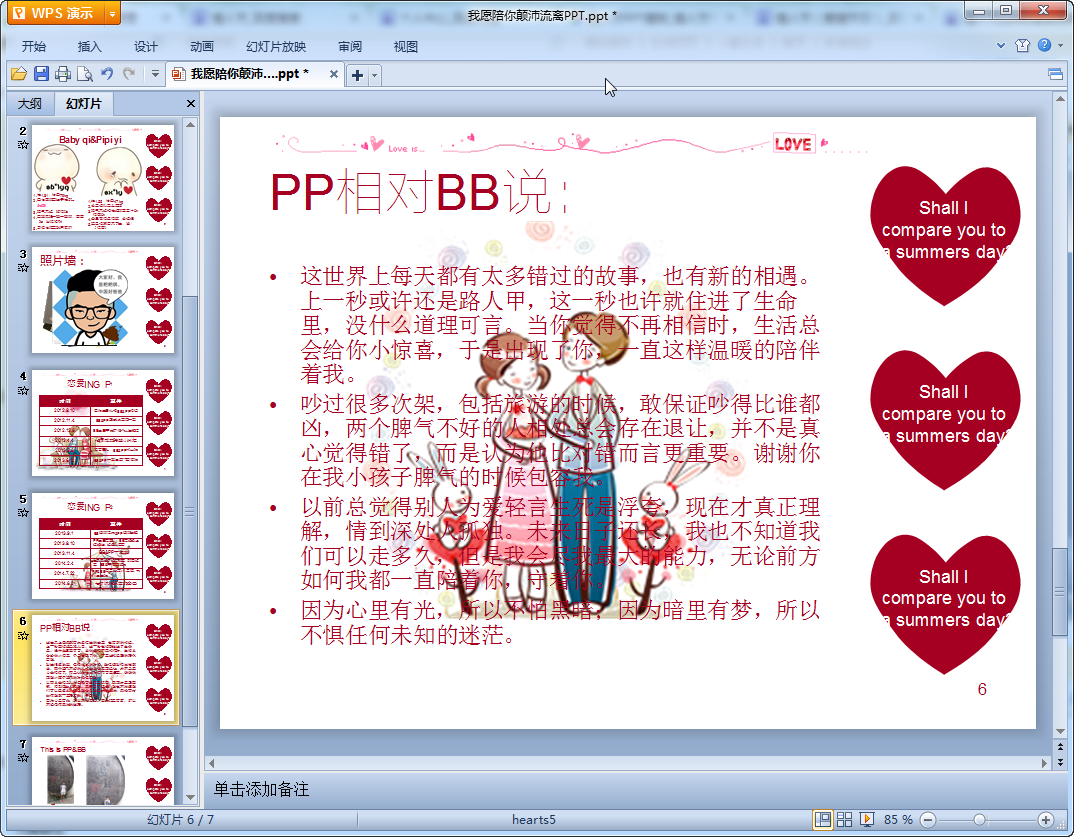
Task: Switch to the 动画 tab
Action: [202, 47]
